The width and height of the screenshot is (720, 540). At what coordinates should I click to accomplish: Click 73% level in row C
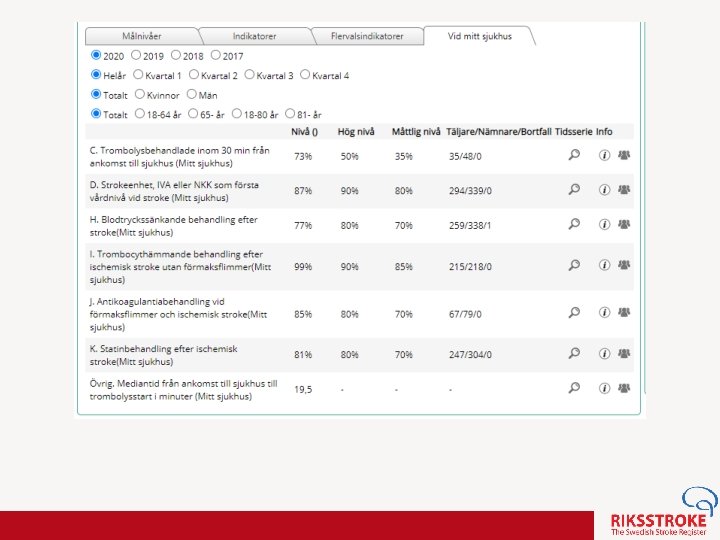coord(303,157)
